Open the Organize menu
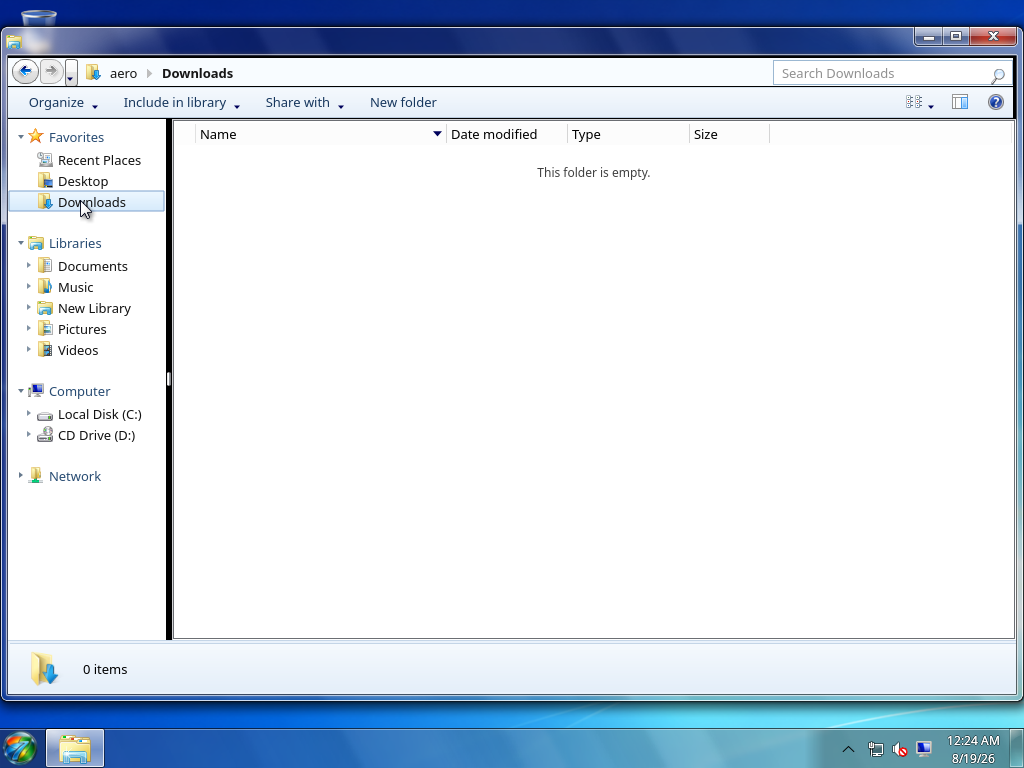The image size is (1024, 768). [x=63, y=103]
